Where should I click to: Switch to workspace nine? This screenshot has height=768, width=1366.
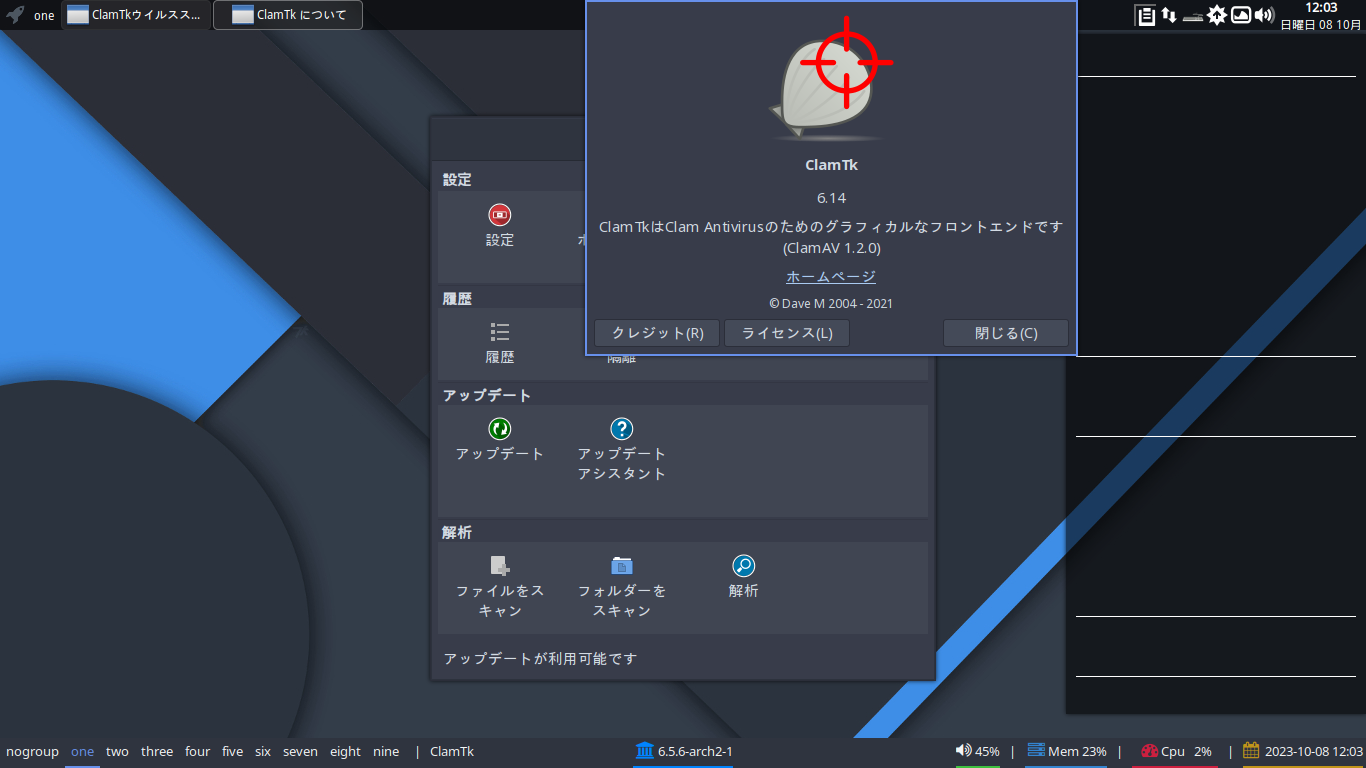(x=386, y=752)
